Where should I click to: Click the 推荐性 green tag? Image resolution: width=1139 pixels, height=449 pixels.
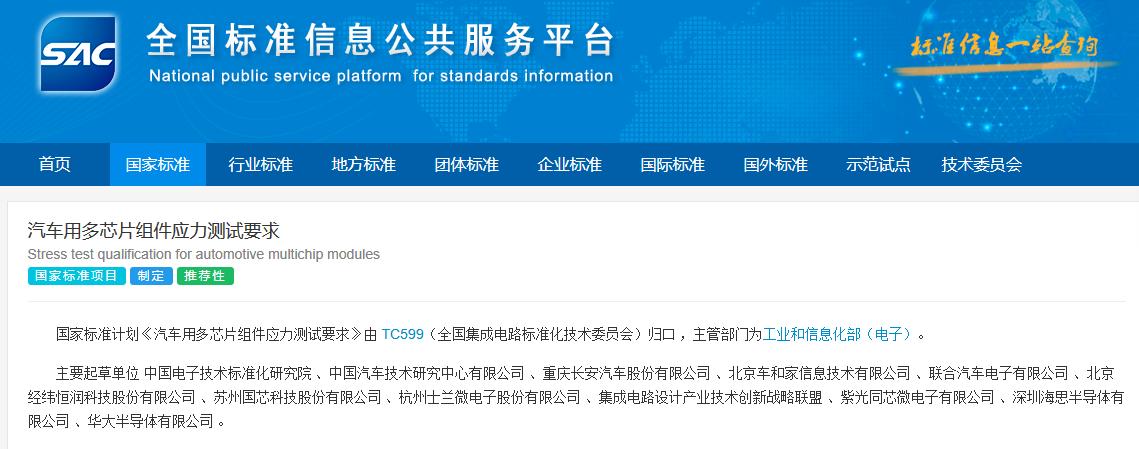click(x=206, y=276)
